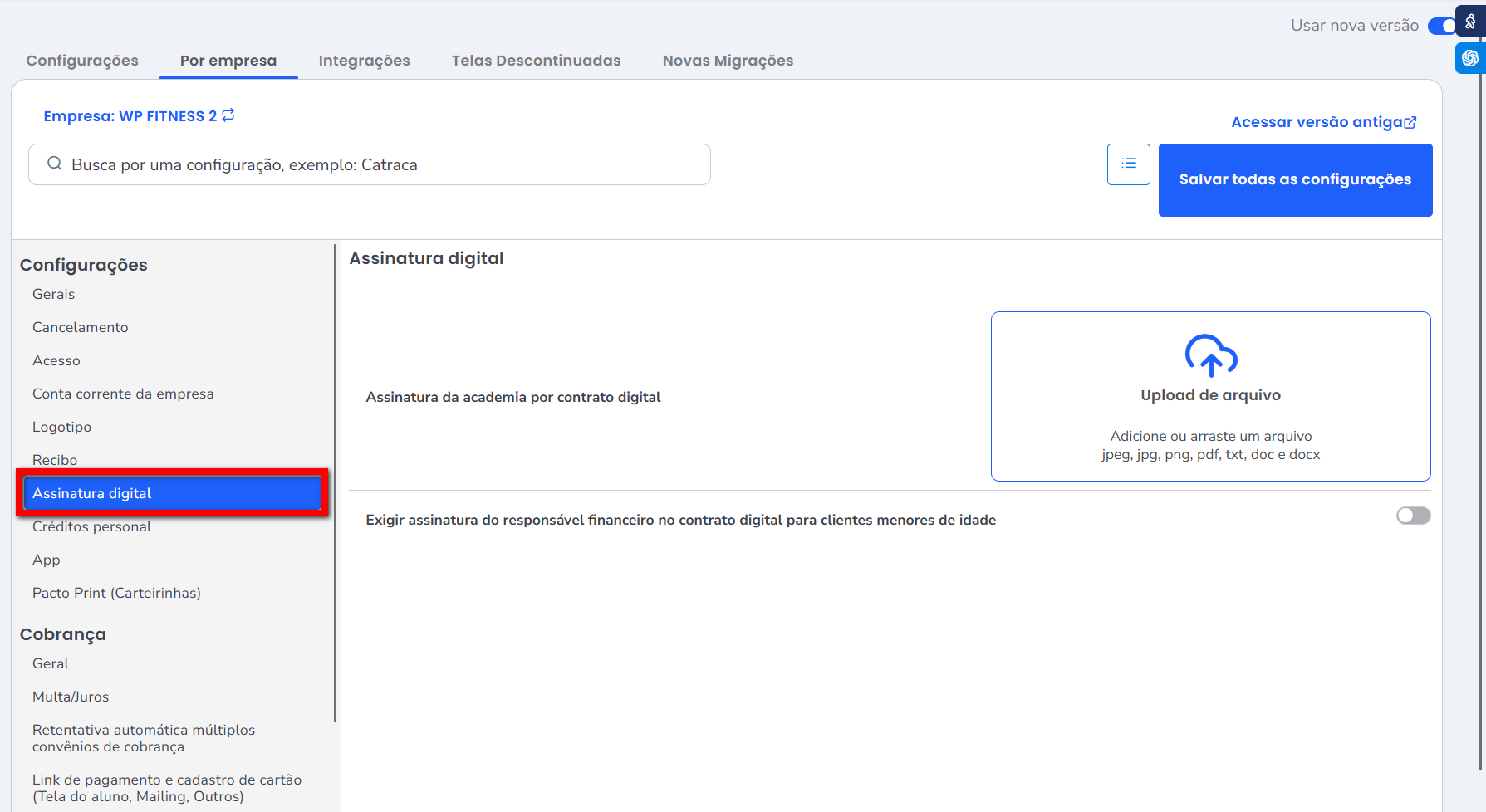
Task: Open Conta corrente da empresa settings
Action: coord(123,394)
